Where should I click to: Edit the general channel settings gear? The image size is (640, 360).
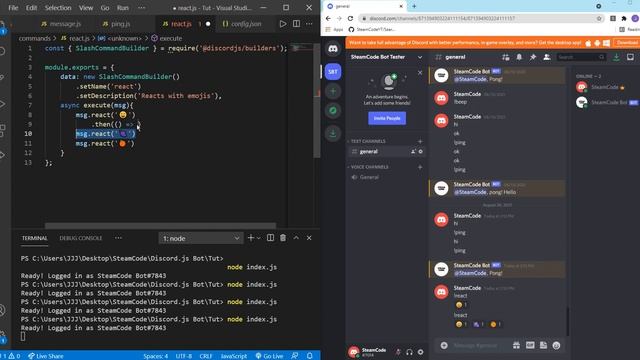420,151
